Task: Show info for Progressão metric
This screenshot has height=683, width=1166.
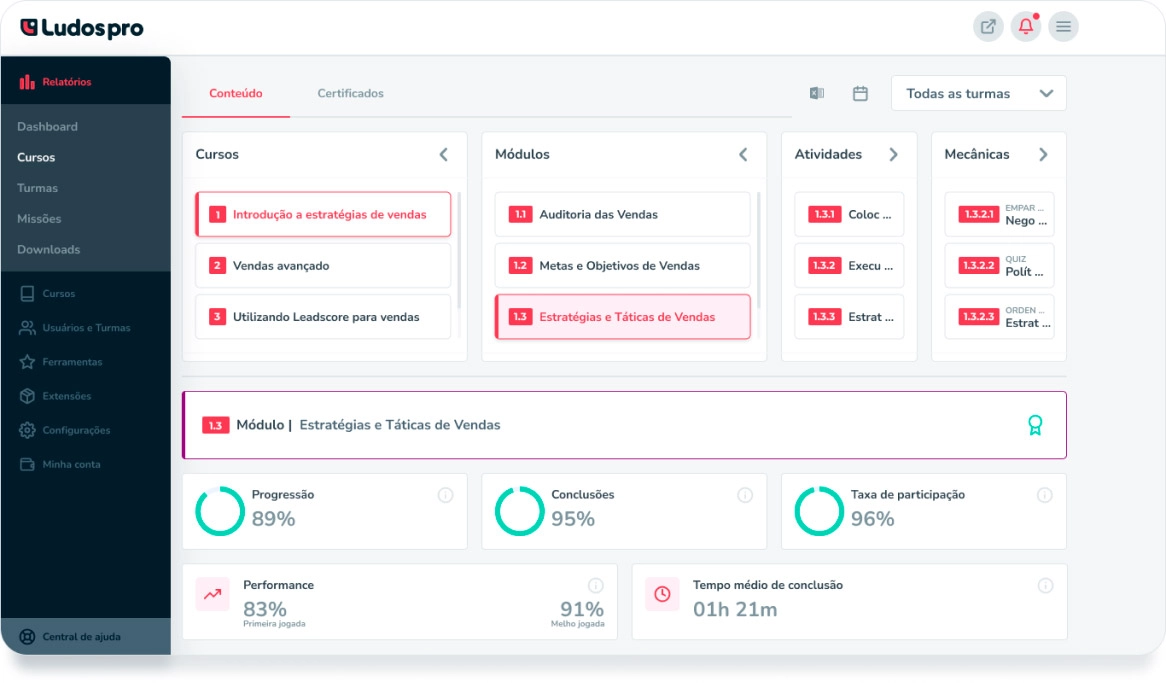Action: (445, 495)
